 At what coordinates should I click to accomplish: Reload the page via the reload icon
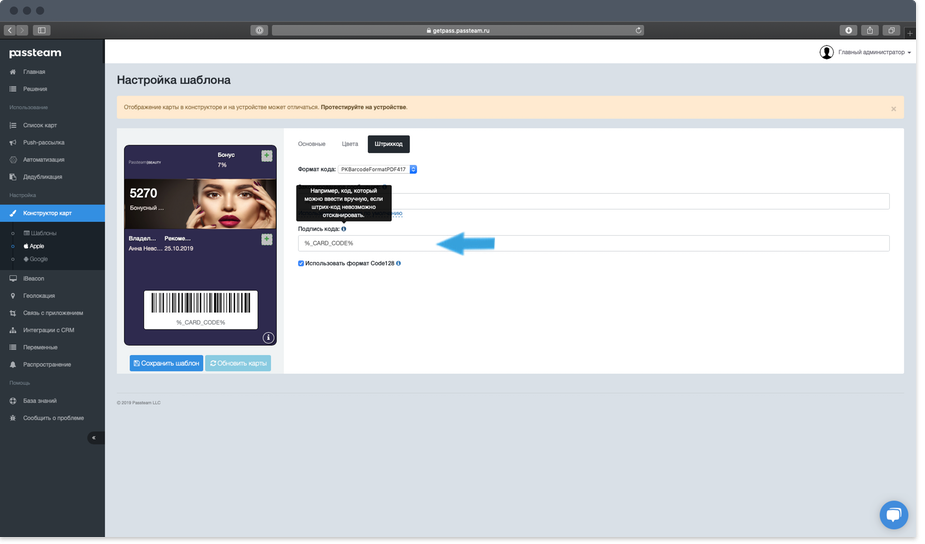pyautogui.click(x=638, y=31)
